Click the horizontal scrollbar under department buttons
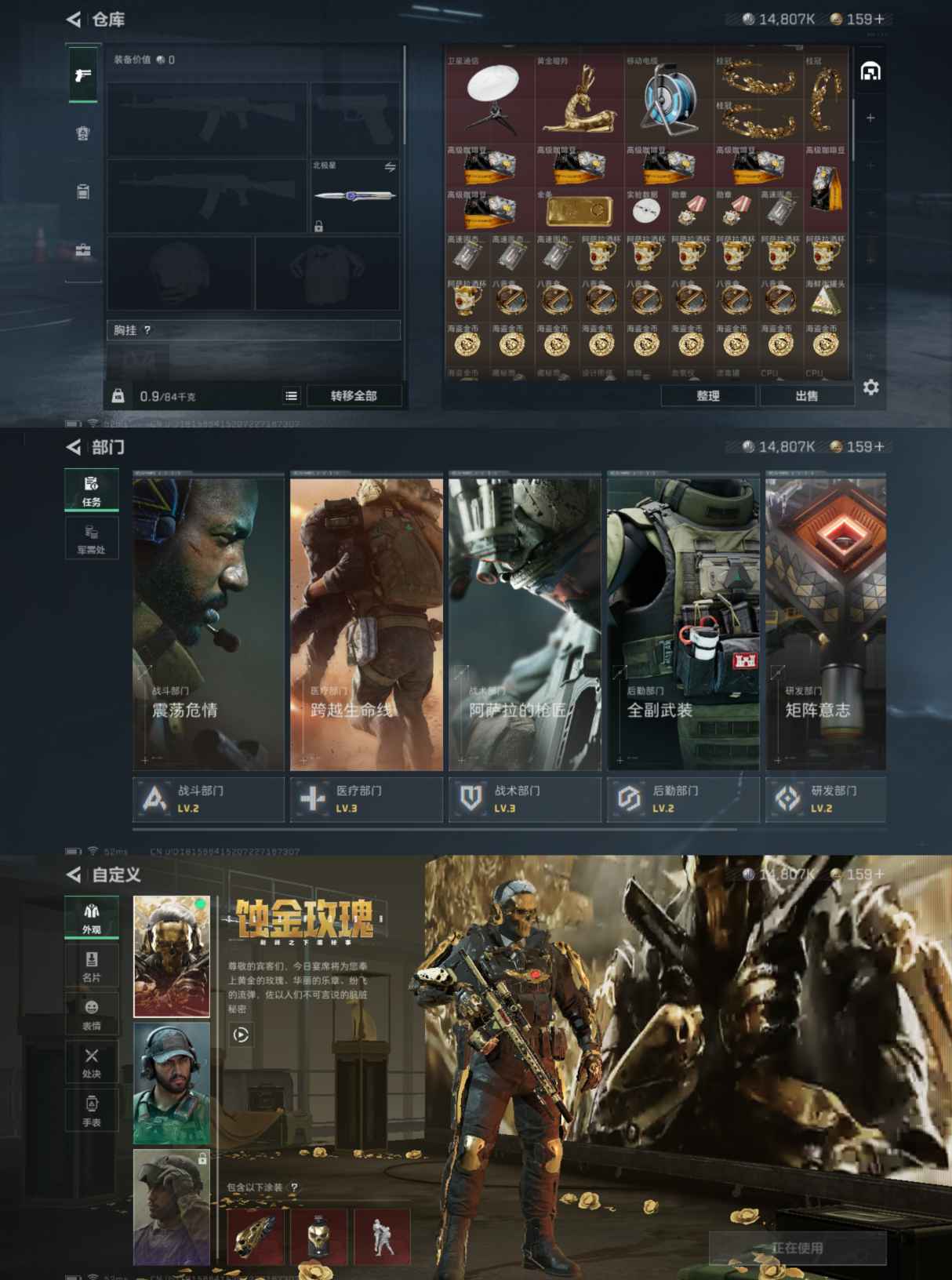Image resolution: width=952 pixels, height=1280 pixels. coord(435,829)
